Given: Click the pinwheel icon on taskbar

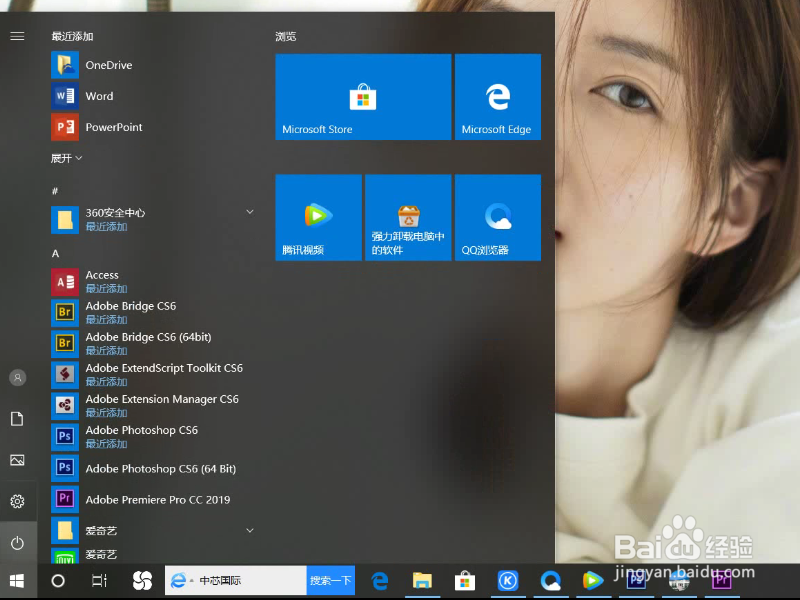Looking at the screenshot, I should click(142, 581).
